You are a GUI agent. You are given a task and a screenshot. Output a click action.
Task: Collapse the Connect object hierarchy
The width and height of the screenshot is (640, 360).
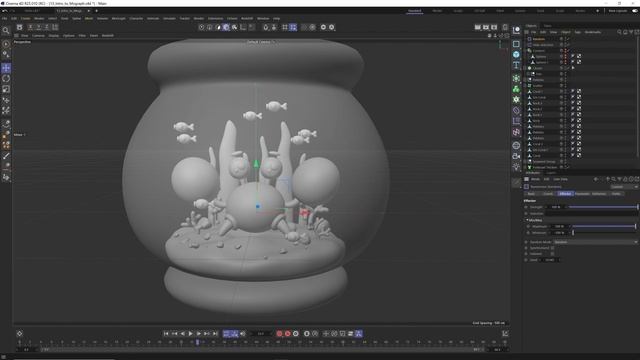[x=526, y=51]
